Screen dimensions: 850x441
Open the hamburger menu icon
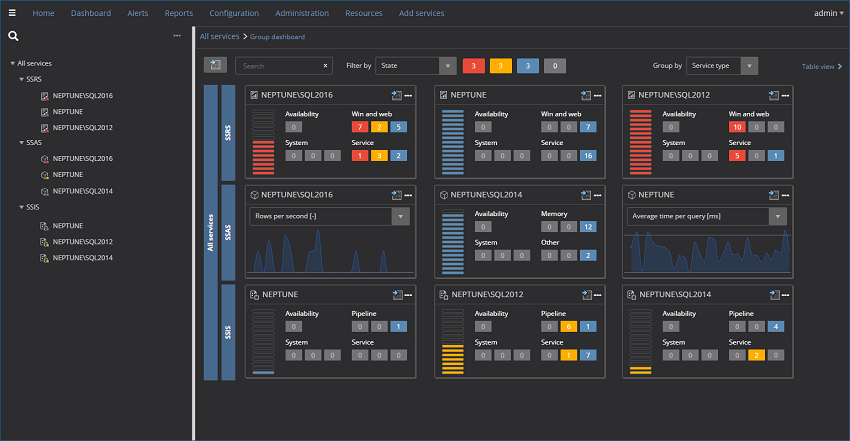[12, 13]
